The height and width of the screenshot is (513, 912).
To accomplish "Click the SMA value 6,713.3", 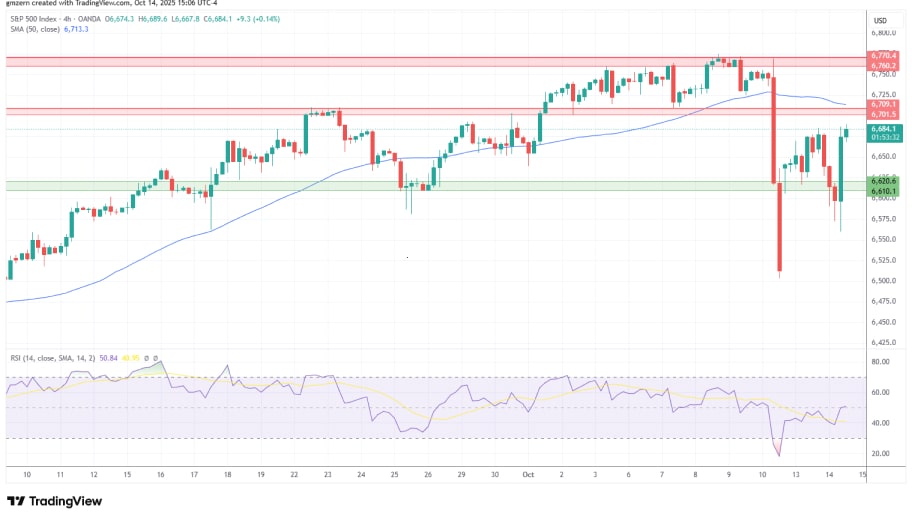I will 77,30.
